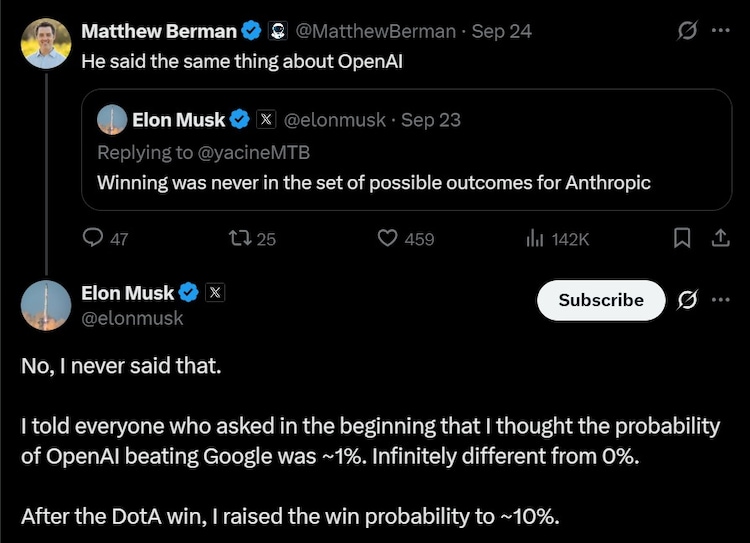
Task: Click Elon Musk's avatar in quoted tweet
Action: 112,120
